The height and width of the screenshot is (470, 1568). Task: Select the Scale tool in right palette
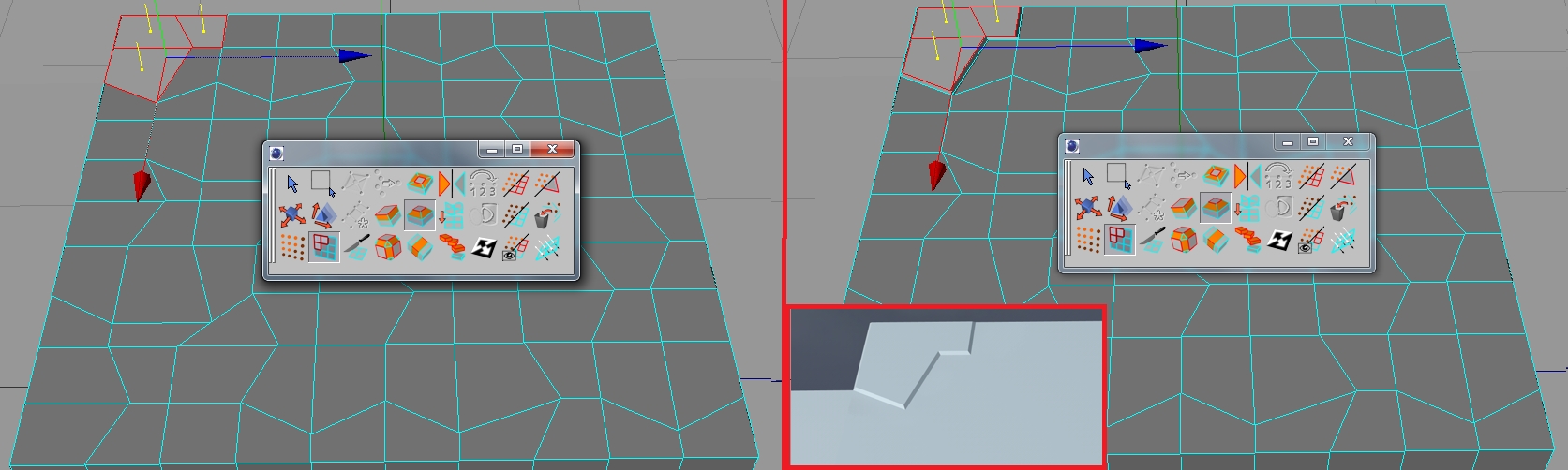coord(1119,208)
